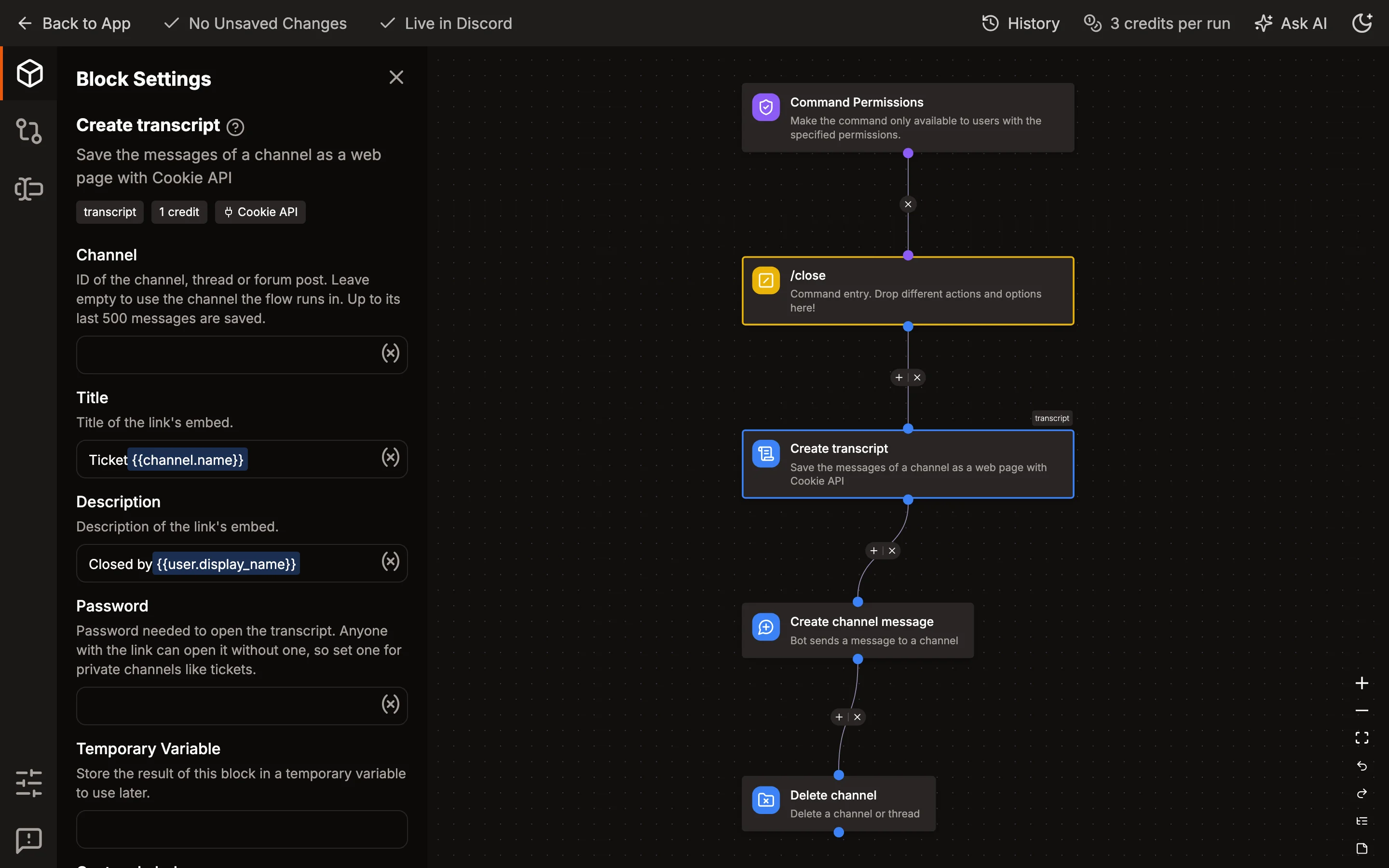Screen dimensions: 1389x868
Task: Open the variables sidebar icon
Action: click(x=29, y=188)
